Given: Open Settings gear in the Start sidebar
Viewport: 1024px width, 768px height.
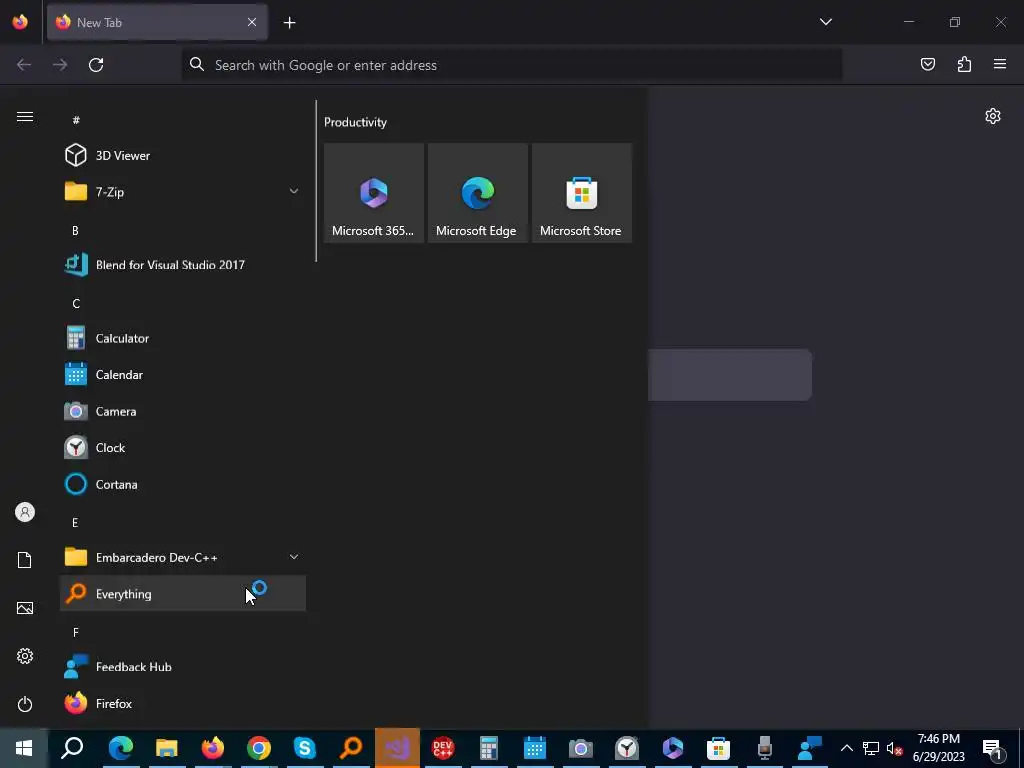Looking at the screenshot, I should (x=25, y=656).
